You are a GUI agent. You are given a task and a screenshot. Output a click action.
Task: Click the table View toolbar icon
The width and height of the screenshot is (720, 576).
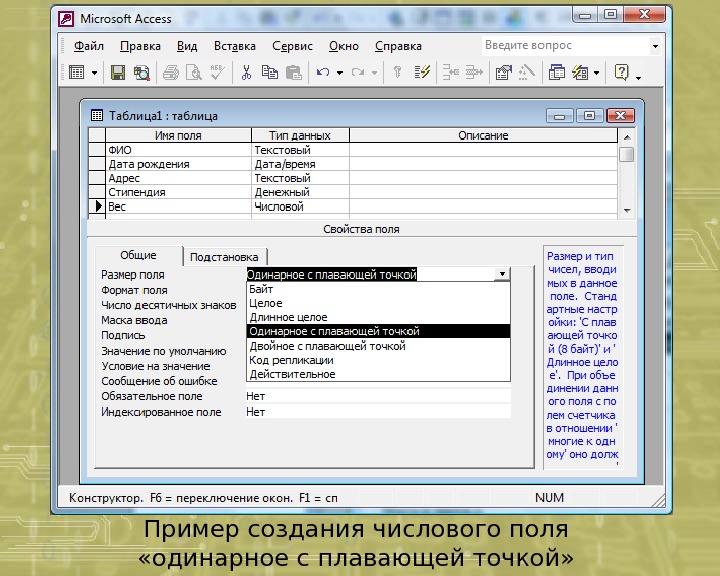[76, 73]
